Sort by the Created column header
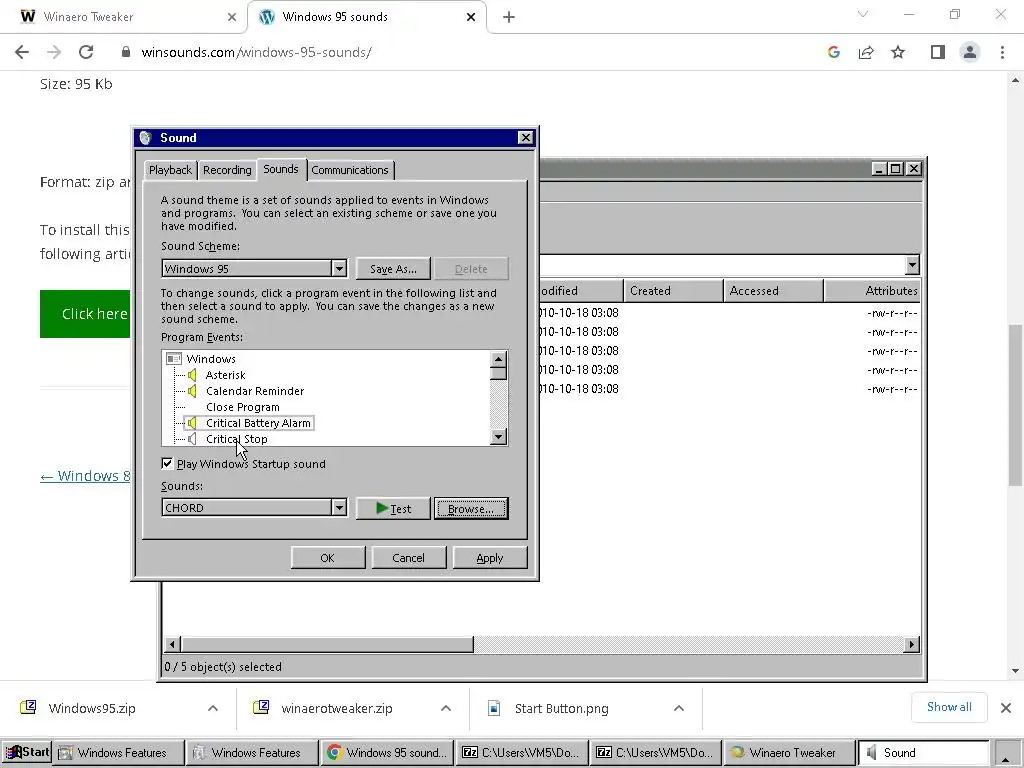Image resolution: width=1024 pixels, height=768 pixels. tap(673, 291)
